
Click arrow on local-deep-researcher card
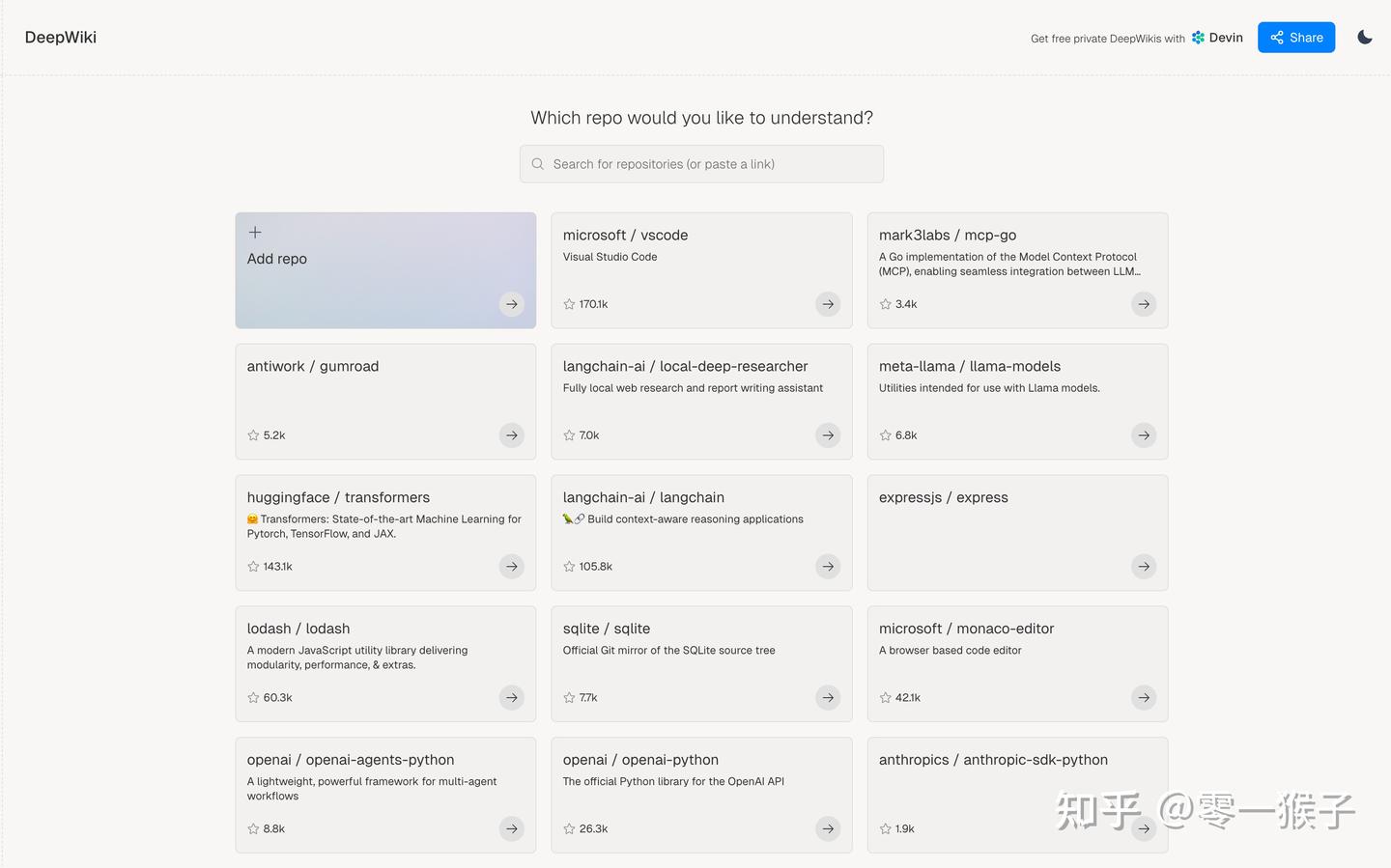828,435
